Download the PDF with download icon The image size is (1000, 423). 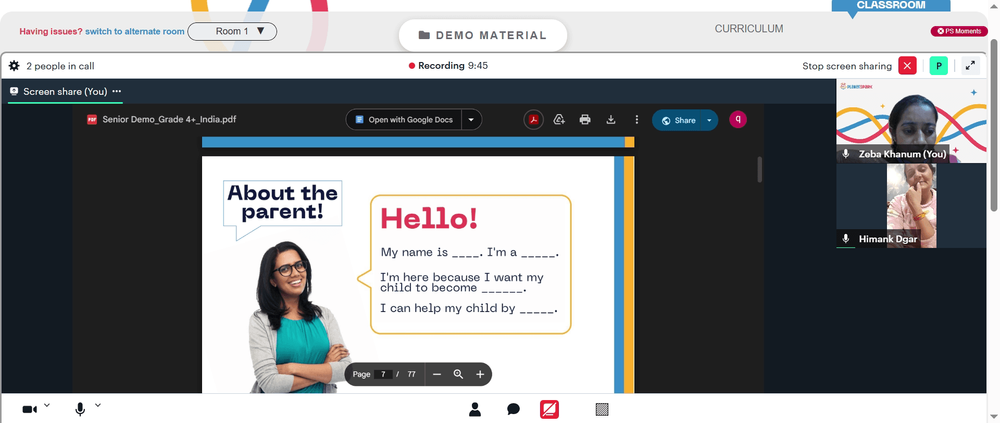[610, 119]
